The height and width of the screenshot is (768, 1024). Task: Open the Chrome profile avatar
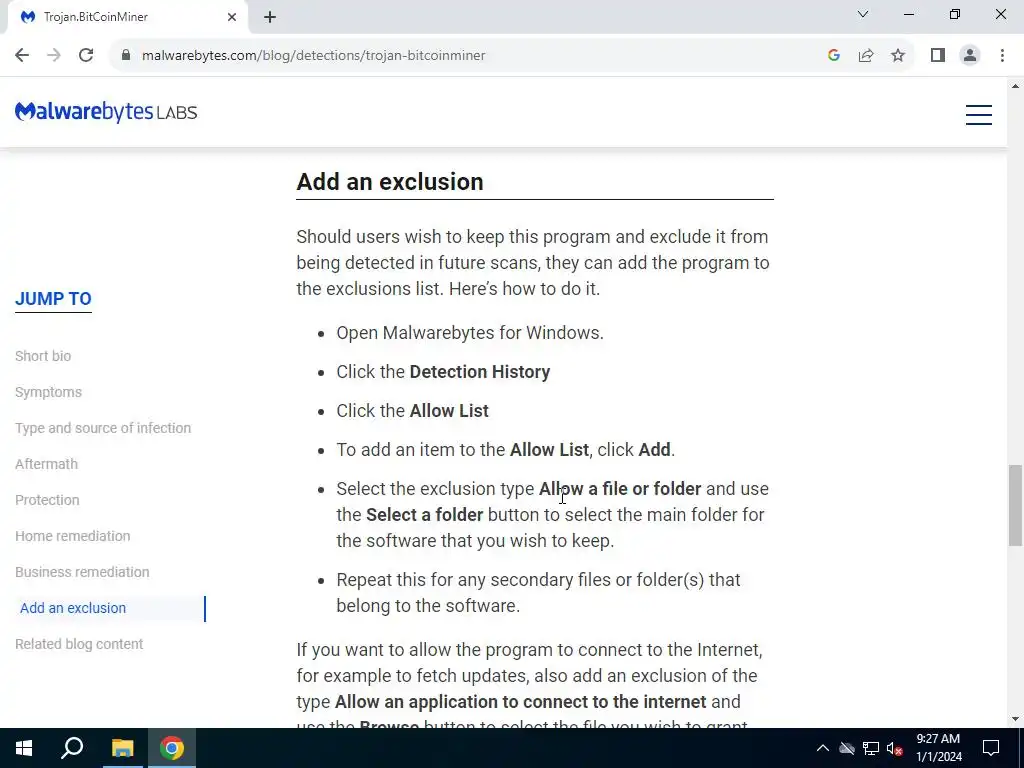(970, 56)
